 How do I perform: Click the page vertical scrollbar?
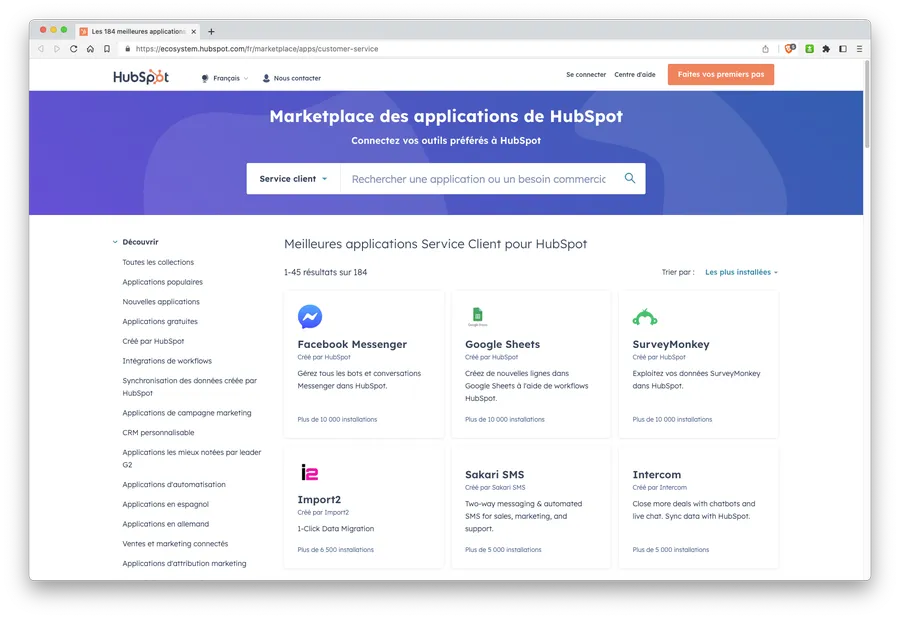click(867, 103)
